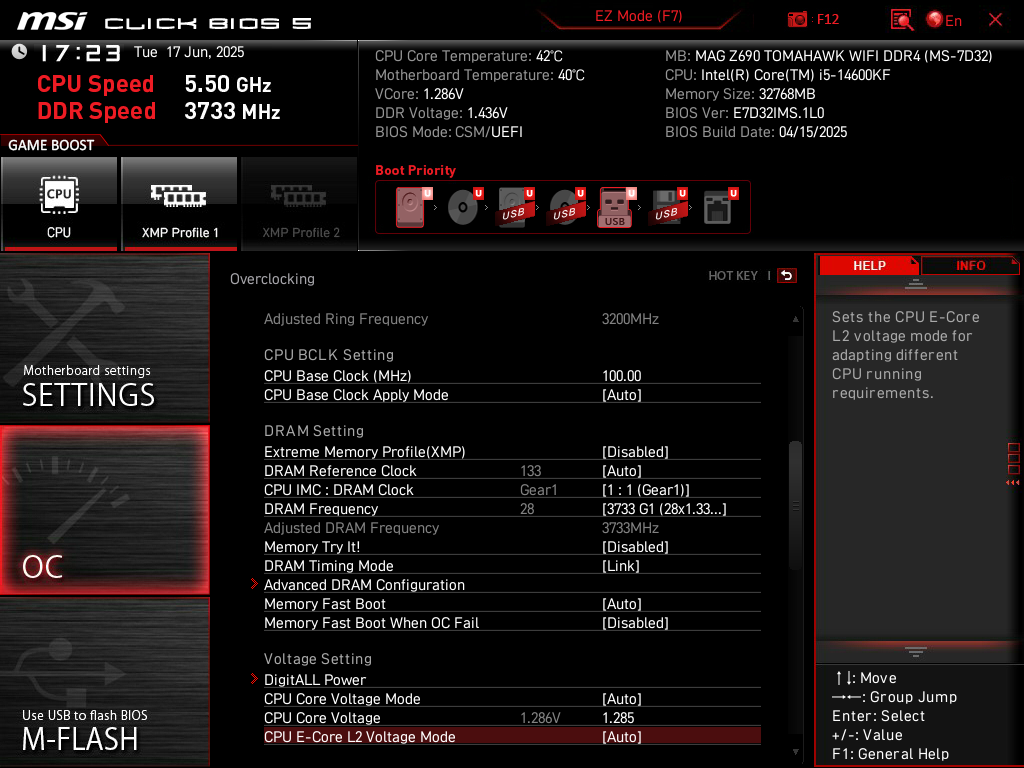Open CPU Core Voltage Mode option

[x=512, y=699]
